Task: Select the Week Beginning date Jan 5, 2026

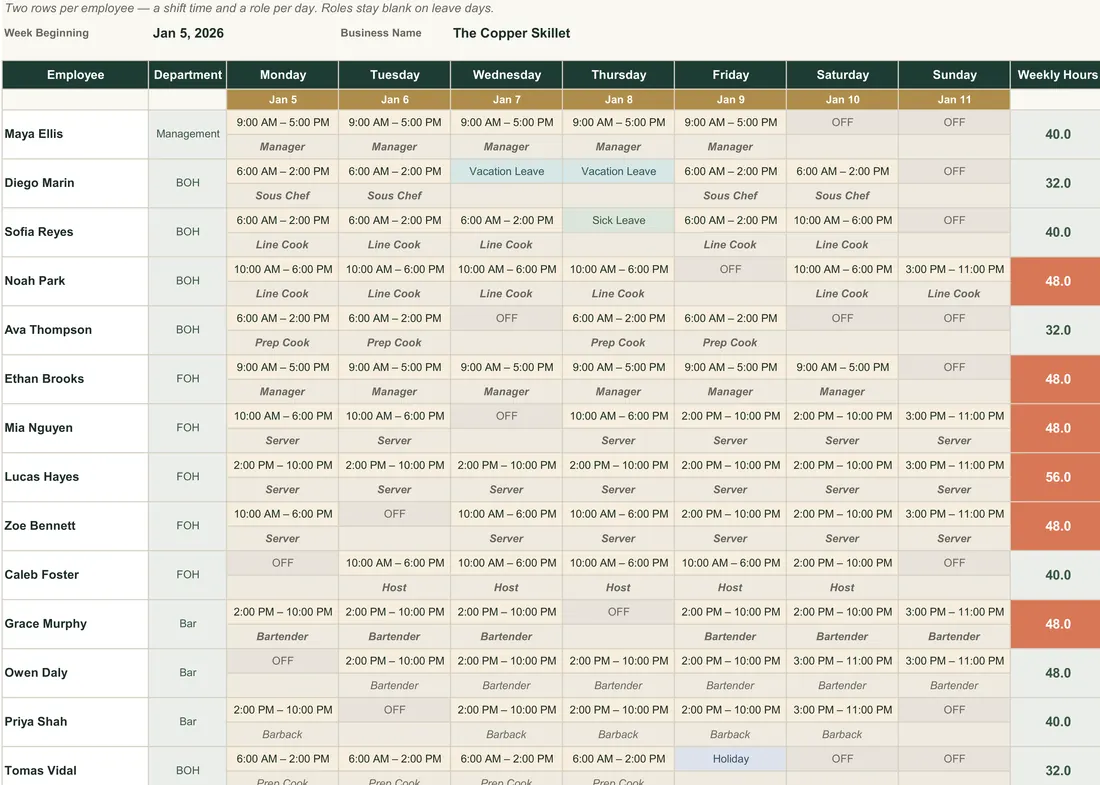Action: tap(188, 33)
